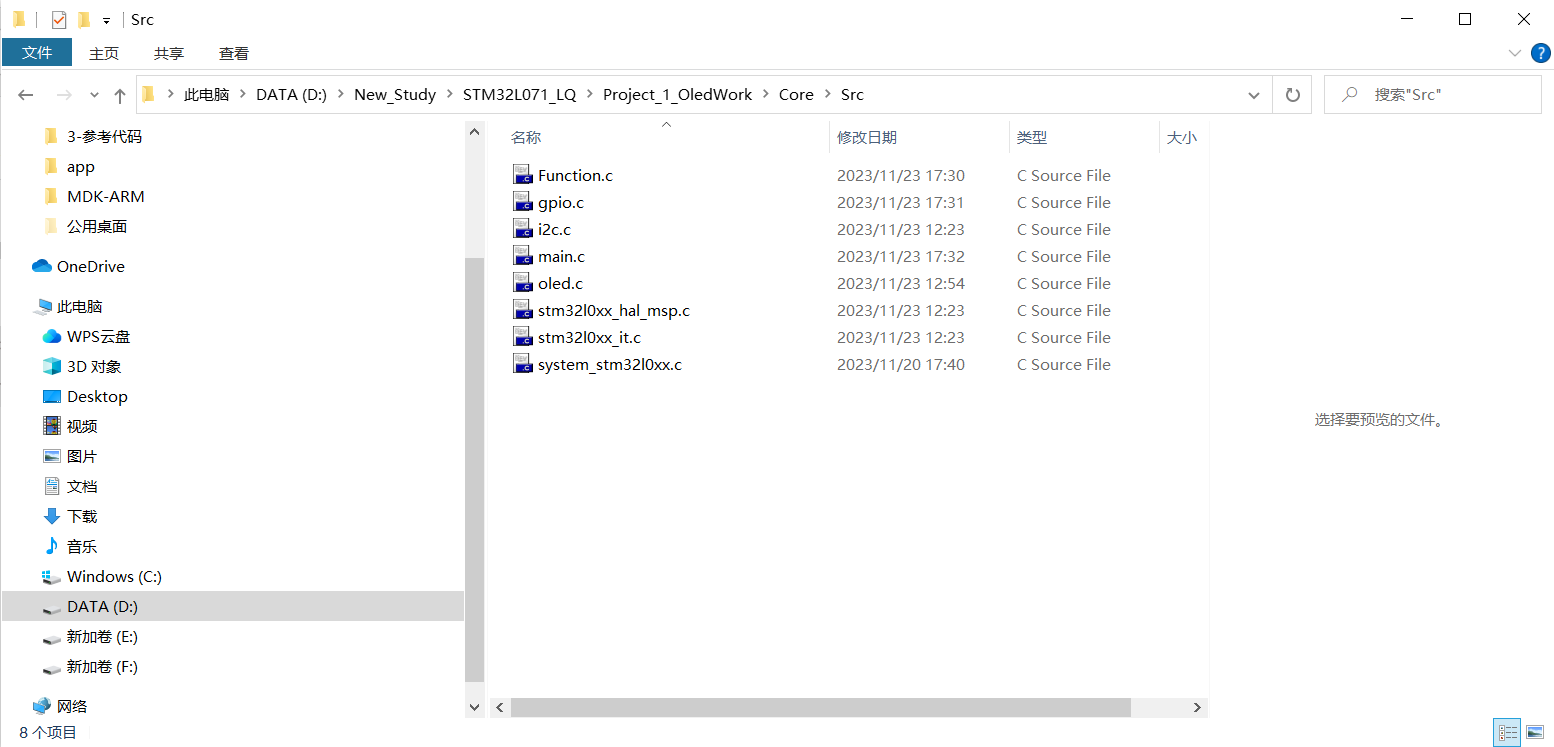Go up one folder level arrow
1554x747 pixels.
coord(120,95)
